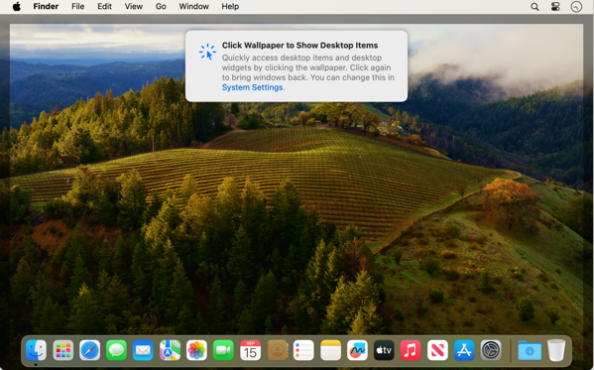Open the Apple TV app in the Dock
Screen dimensions: 594x370
click(x=384, y=350)
